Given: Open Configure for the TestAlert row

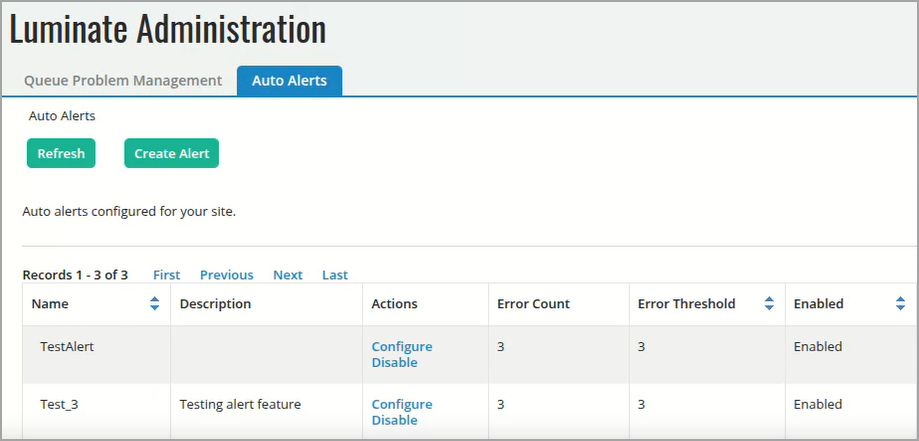Looking at the screenshot, I should tap(402, 347).
